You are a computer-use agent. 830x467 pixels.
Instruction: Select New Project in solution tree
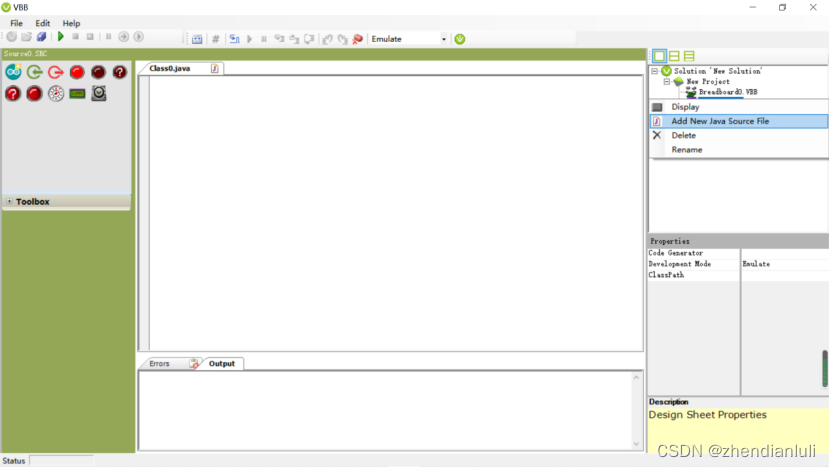click(x=708, y=82)
